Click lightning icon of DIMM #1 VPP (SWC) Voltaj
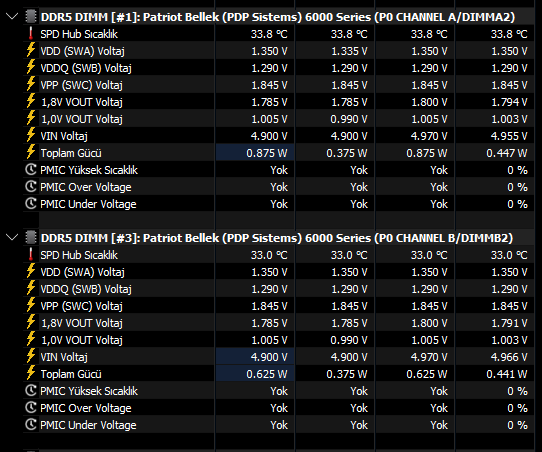Image resolution: width=542 pixels, height=452 pixels. (31, 84)
